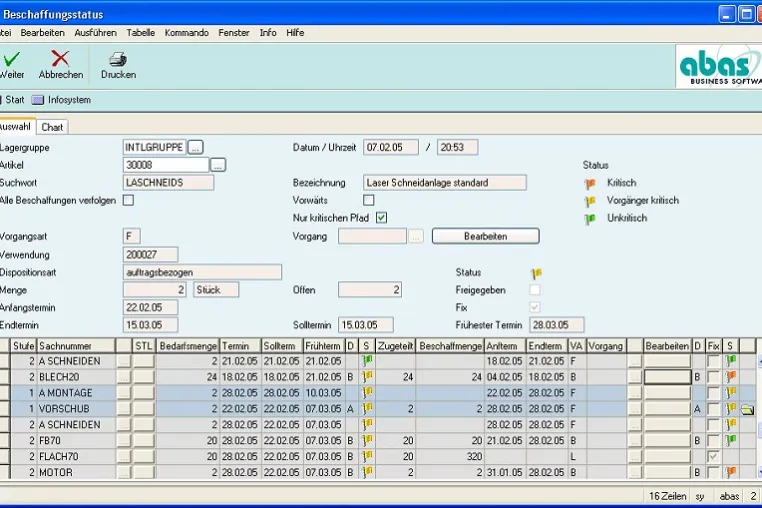Click the Drucken printer icon

coord(118,59)
